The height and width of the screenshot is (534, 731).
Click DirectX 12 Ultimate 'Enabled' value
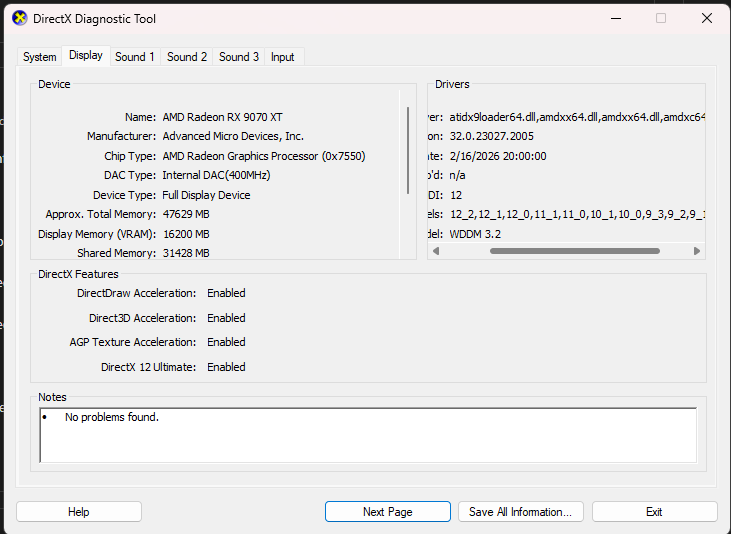click(226, 367)
